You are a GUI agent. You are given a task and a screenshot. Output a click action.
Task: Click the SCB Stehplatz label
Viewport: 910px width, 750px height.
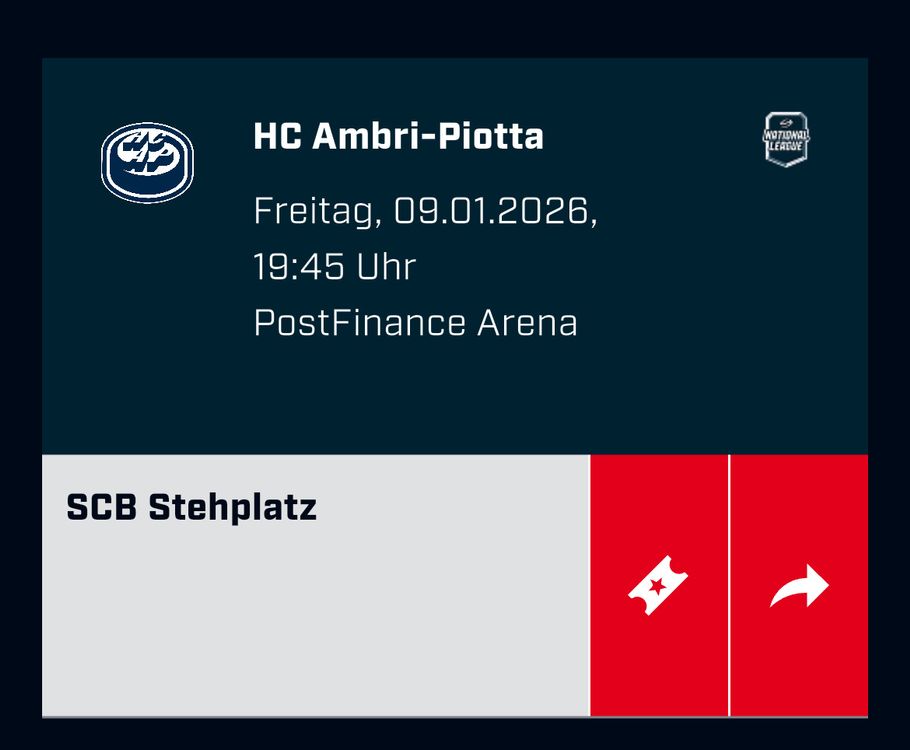(x=192, y=507)
